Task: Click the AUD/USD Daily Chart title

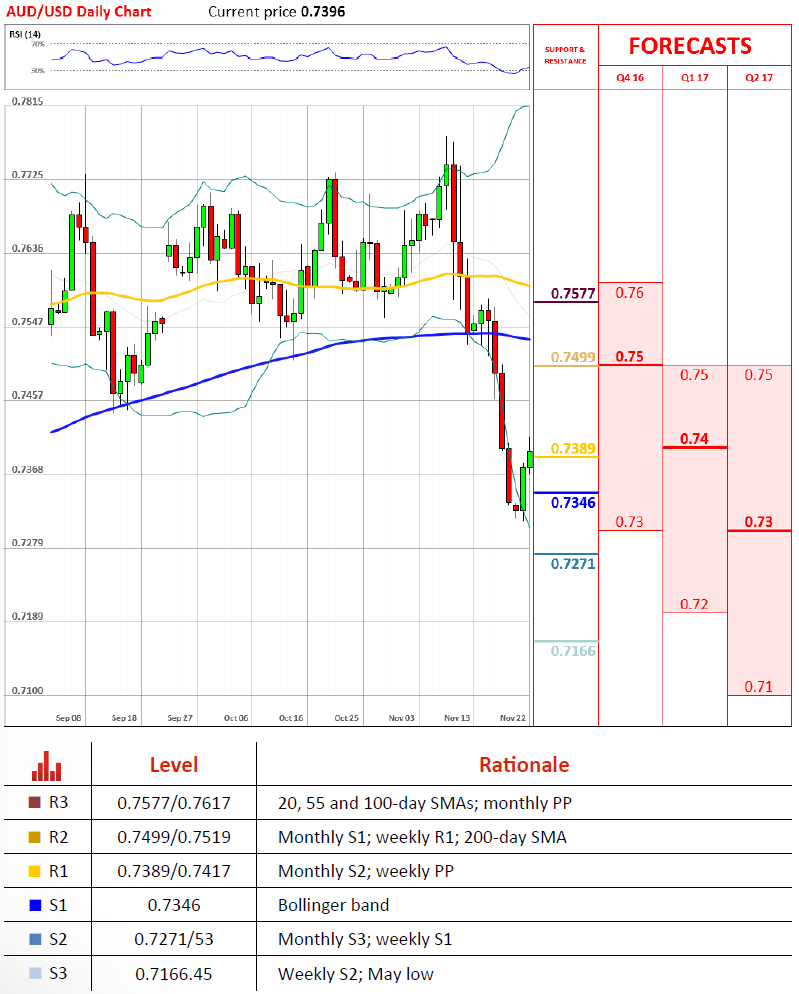Action: tap(79, 11)
